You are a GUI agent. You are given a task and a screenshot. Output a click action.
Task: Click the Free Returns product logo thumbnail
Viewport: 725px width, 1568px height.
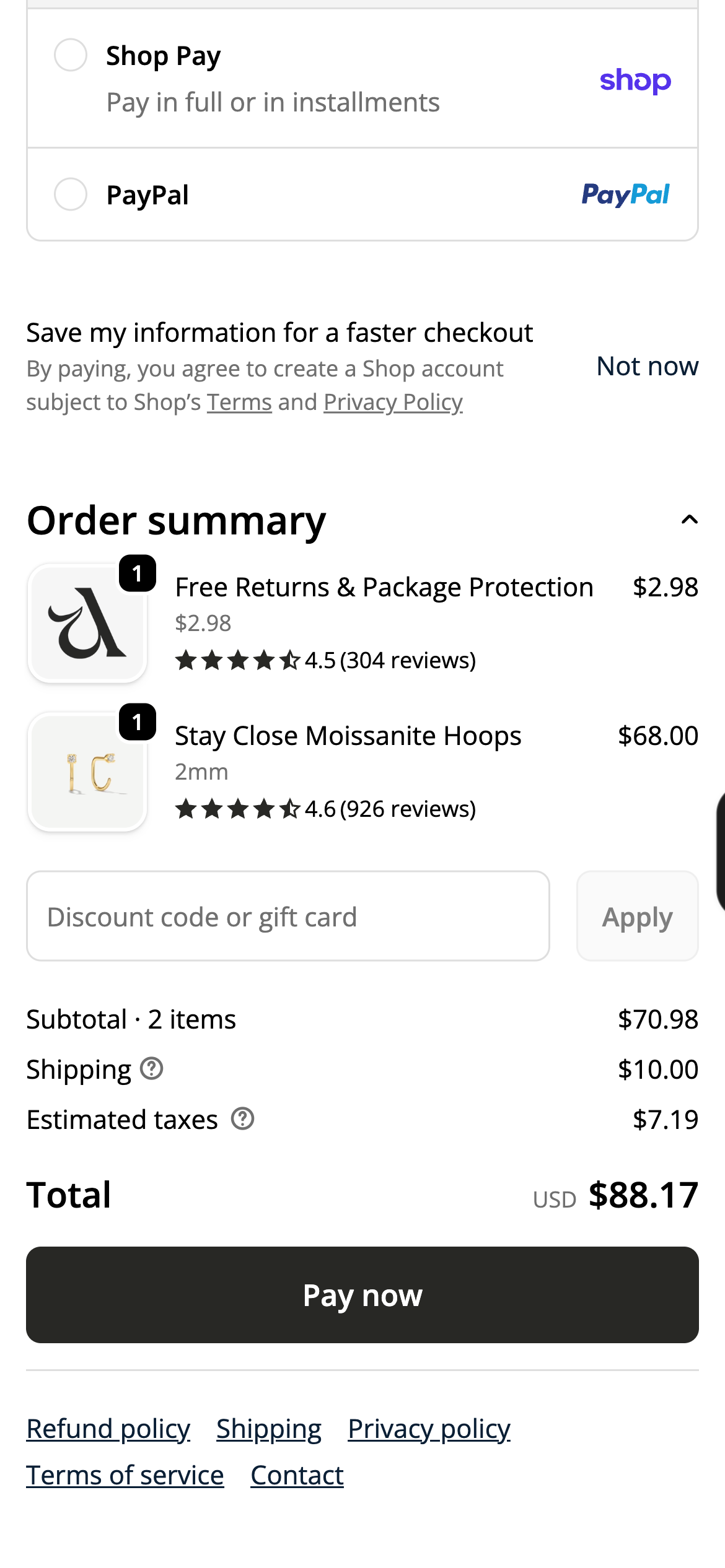pos(87,623)
